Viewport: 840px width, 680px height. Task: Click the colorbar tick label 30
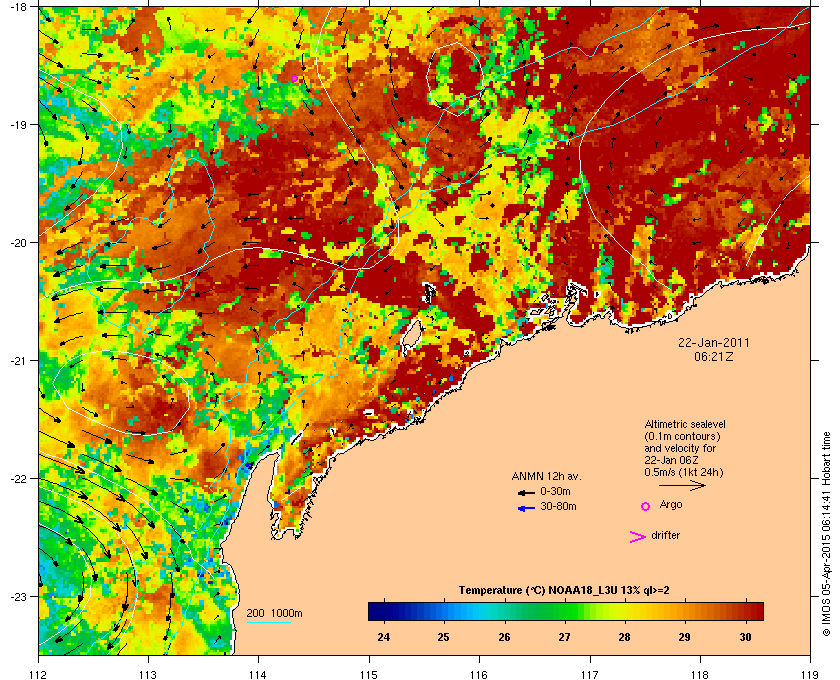point(745,637)
